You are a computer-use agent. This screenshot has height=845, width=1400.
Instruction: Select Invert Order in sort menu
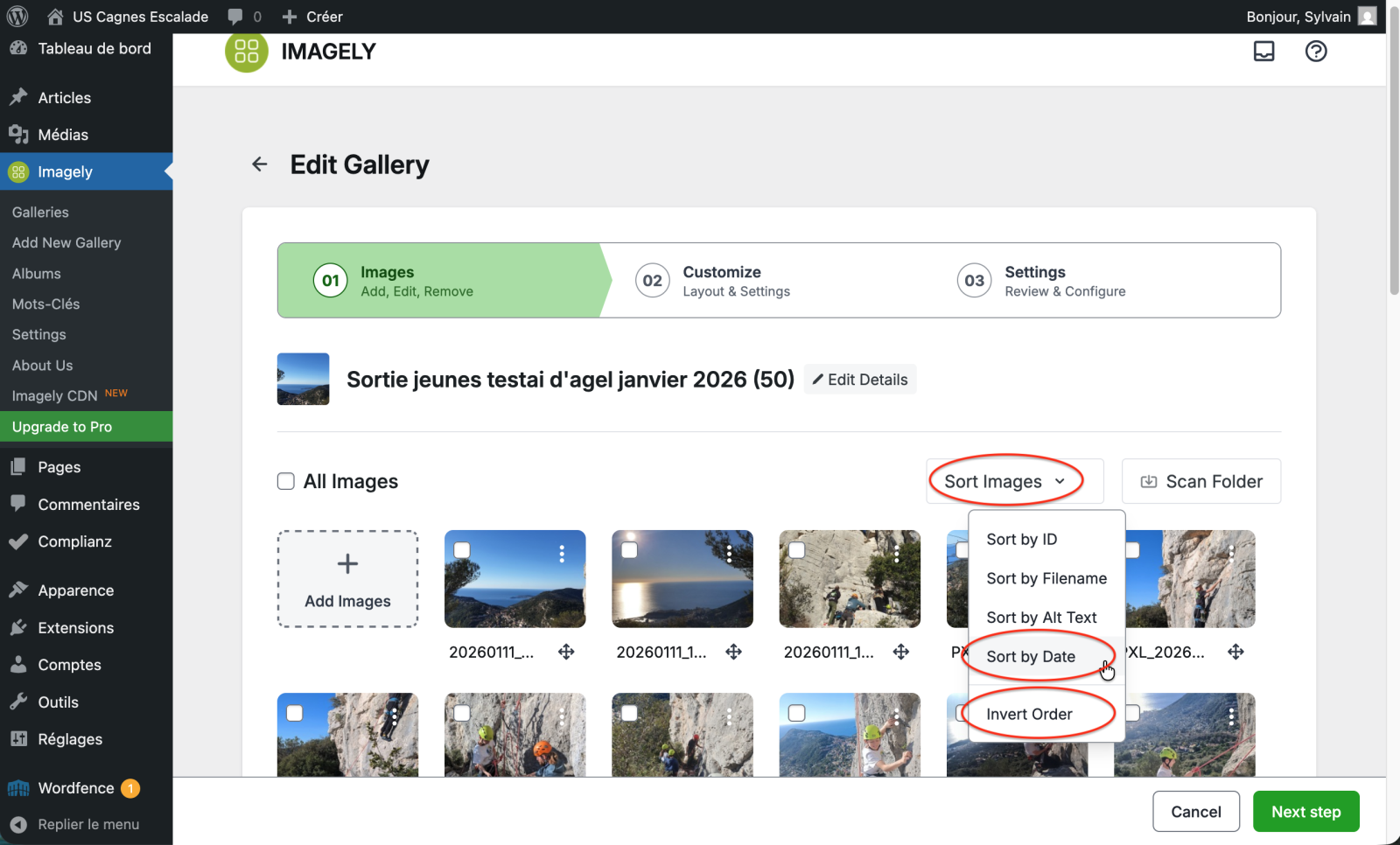click(x=1029, y=715)
